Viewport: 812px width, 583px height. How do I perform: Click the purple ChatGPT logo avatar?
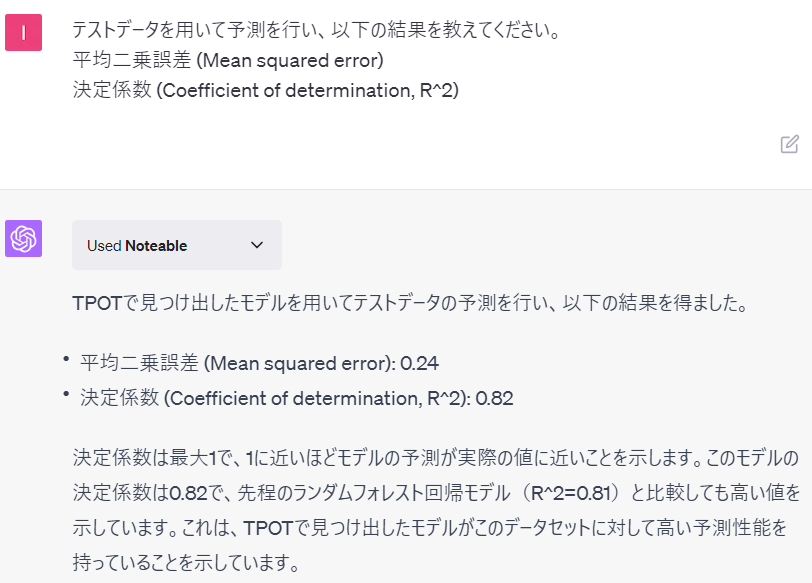[x=23, y=239]
